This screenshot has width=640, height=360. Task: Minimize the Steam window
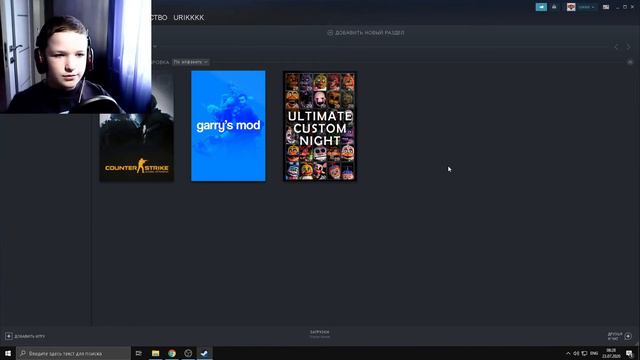click(x=618, y=7)
